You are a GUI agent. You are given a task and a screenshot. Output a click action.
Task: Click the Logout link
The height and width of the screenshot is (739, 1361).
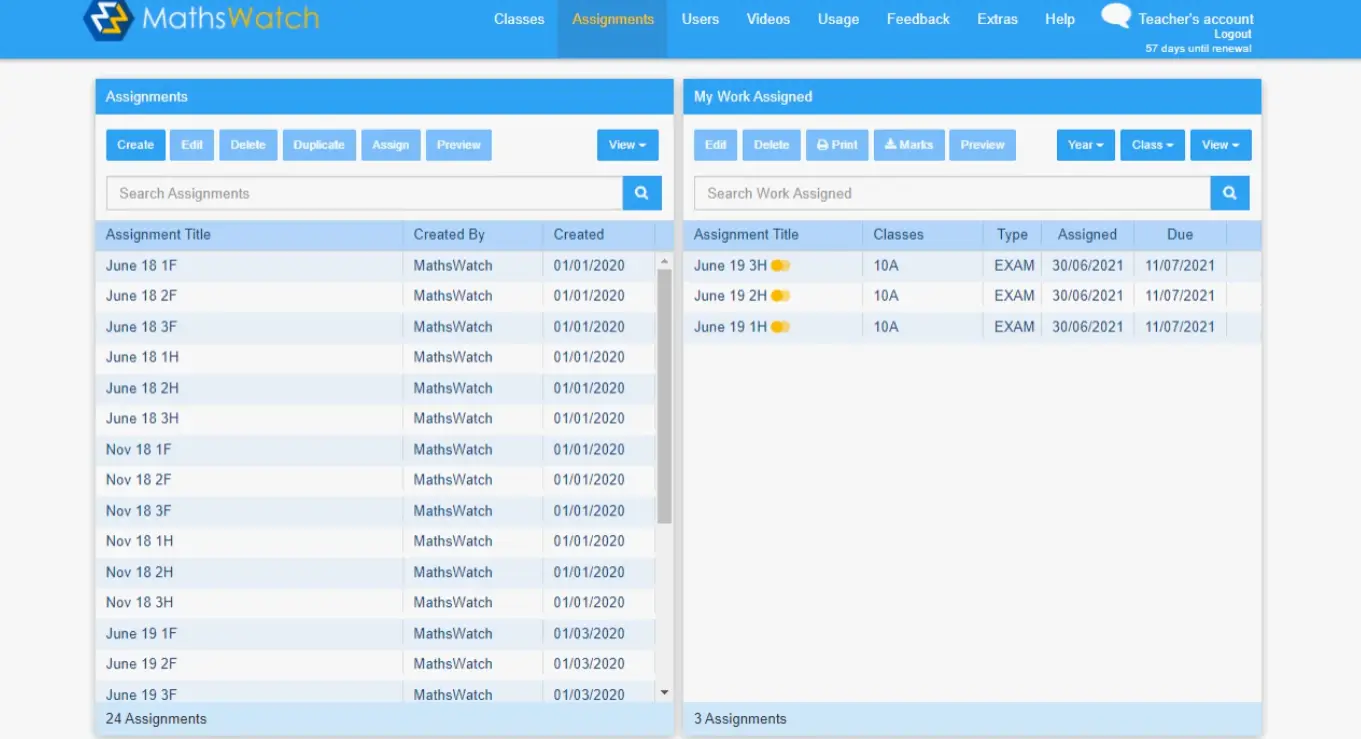pos(1232,33)
